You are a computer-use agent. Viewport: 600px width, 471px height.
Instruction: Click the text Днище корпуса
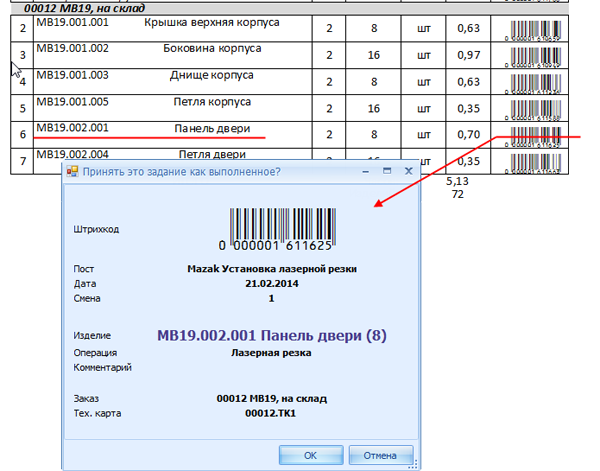[212, 75]
